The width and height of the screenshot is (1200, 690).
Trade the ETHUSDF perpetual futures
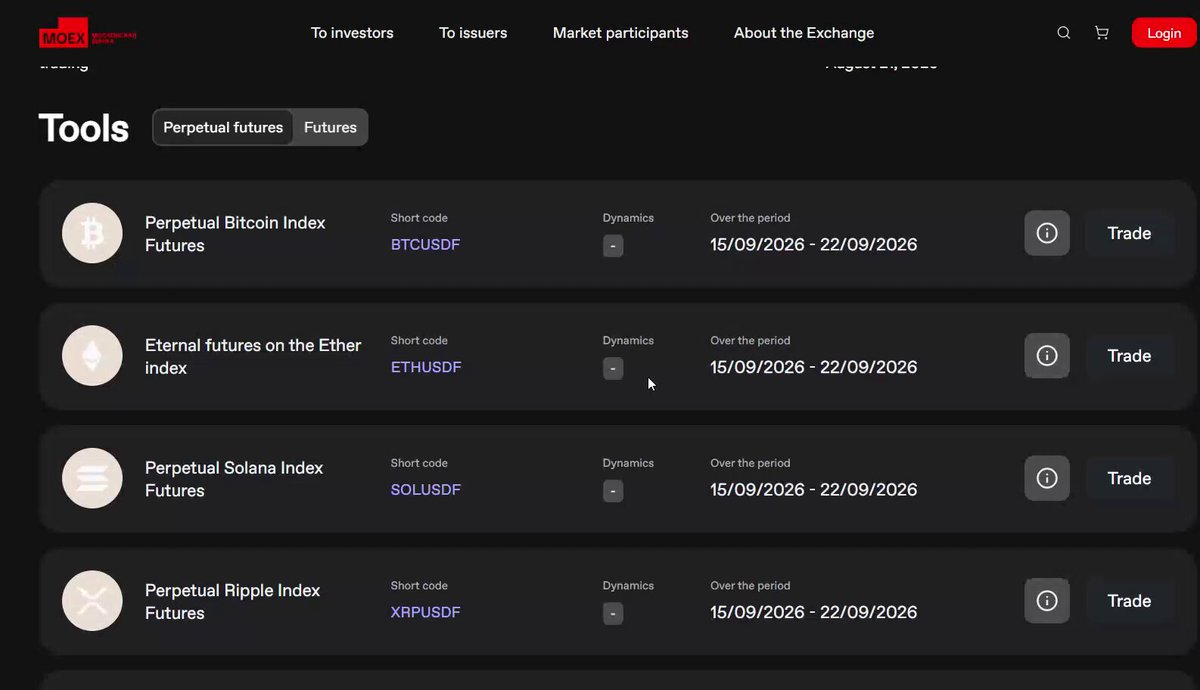click(x=1129, y=356)
